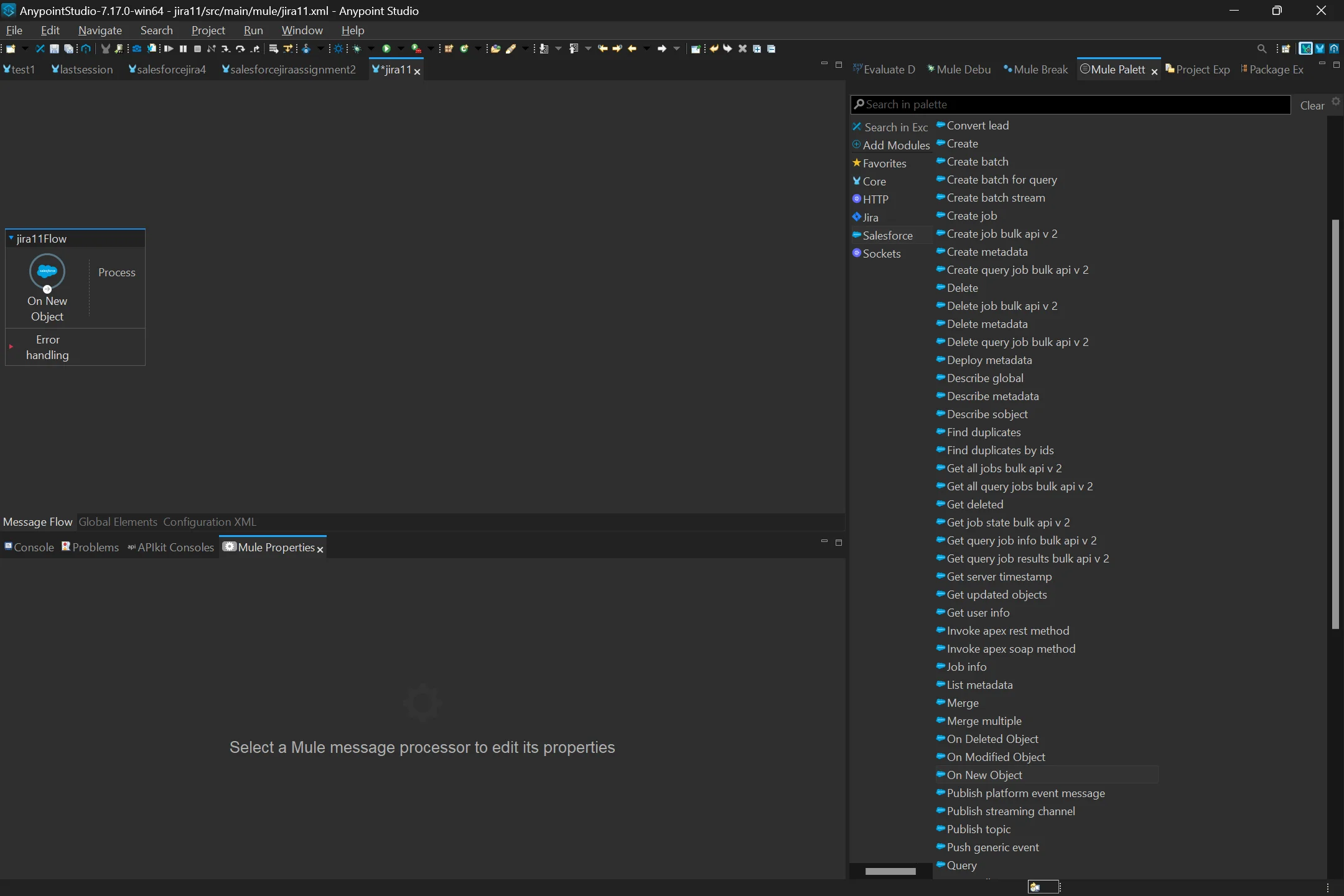The width and height of the screenshot is (1344, 896).
Task: Select the Jira module category
Action: [x=870, y=217]
